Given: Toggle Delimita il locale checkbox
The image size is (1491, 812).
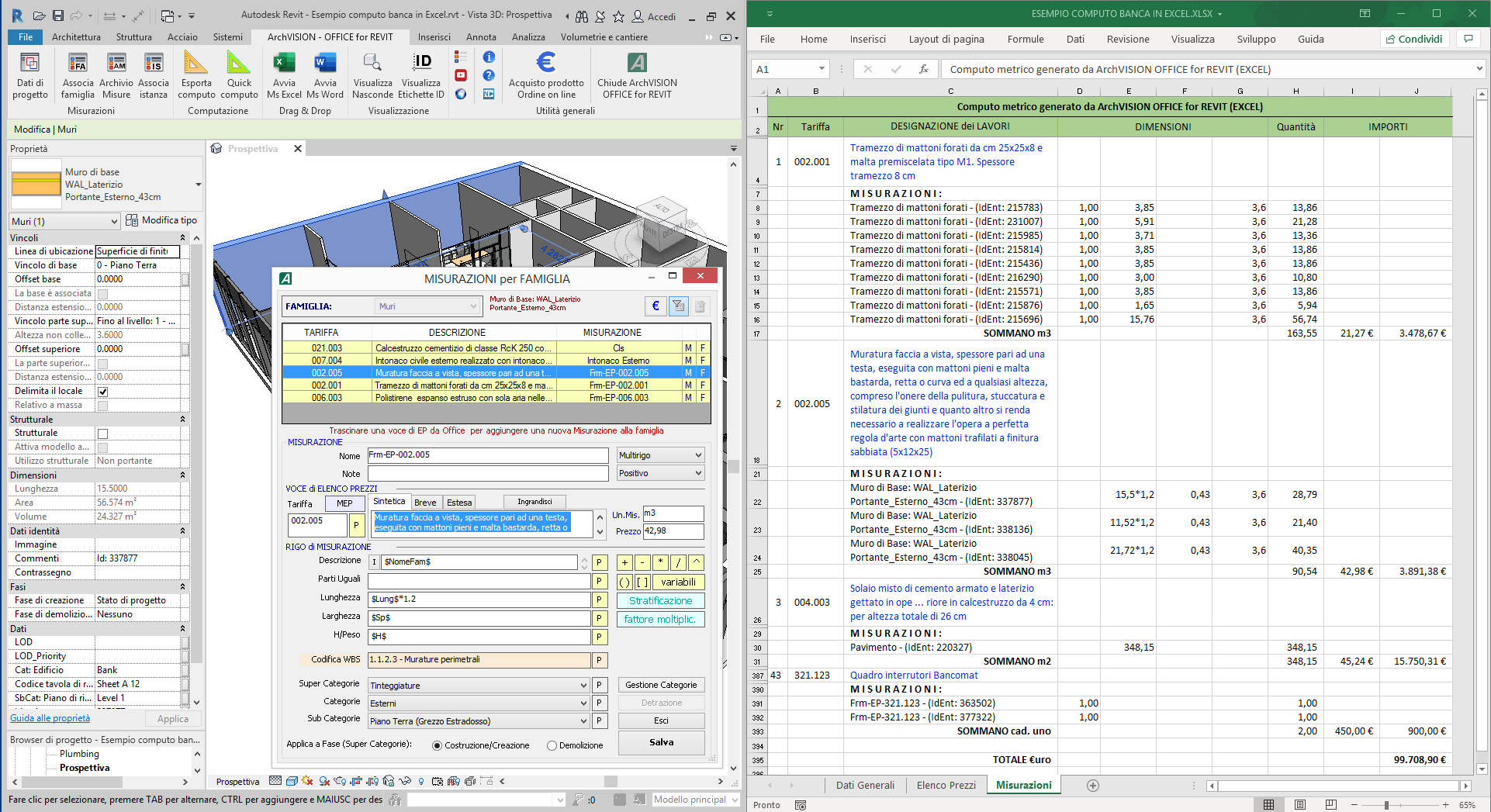Looking at the screenshot, I should click(x=102, y=391).
